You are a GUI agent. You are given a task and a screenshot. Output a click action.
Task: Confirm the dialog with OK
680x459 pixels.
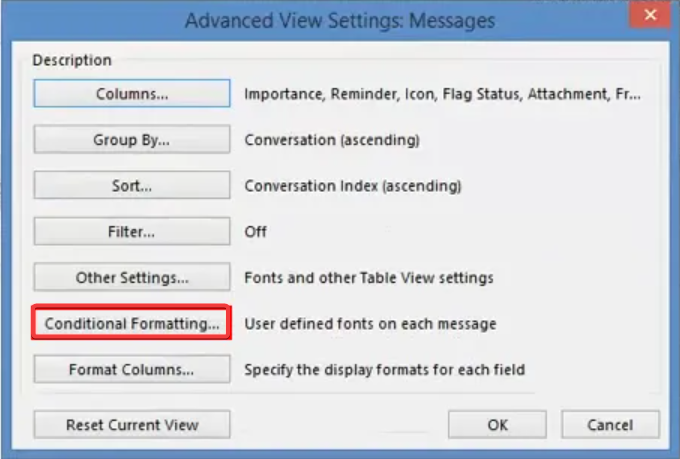(497, 425)
